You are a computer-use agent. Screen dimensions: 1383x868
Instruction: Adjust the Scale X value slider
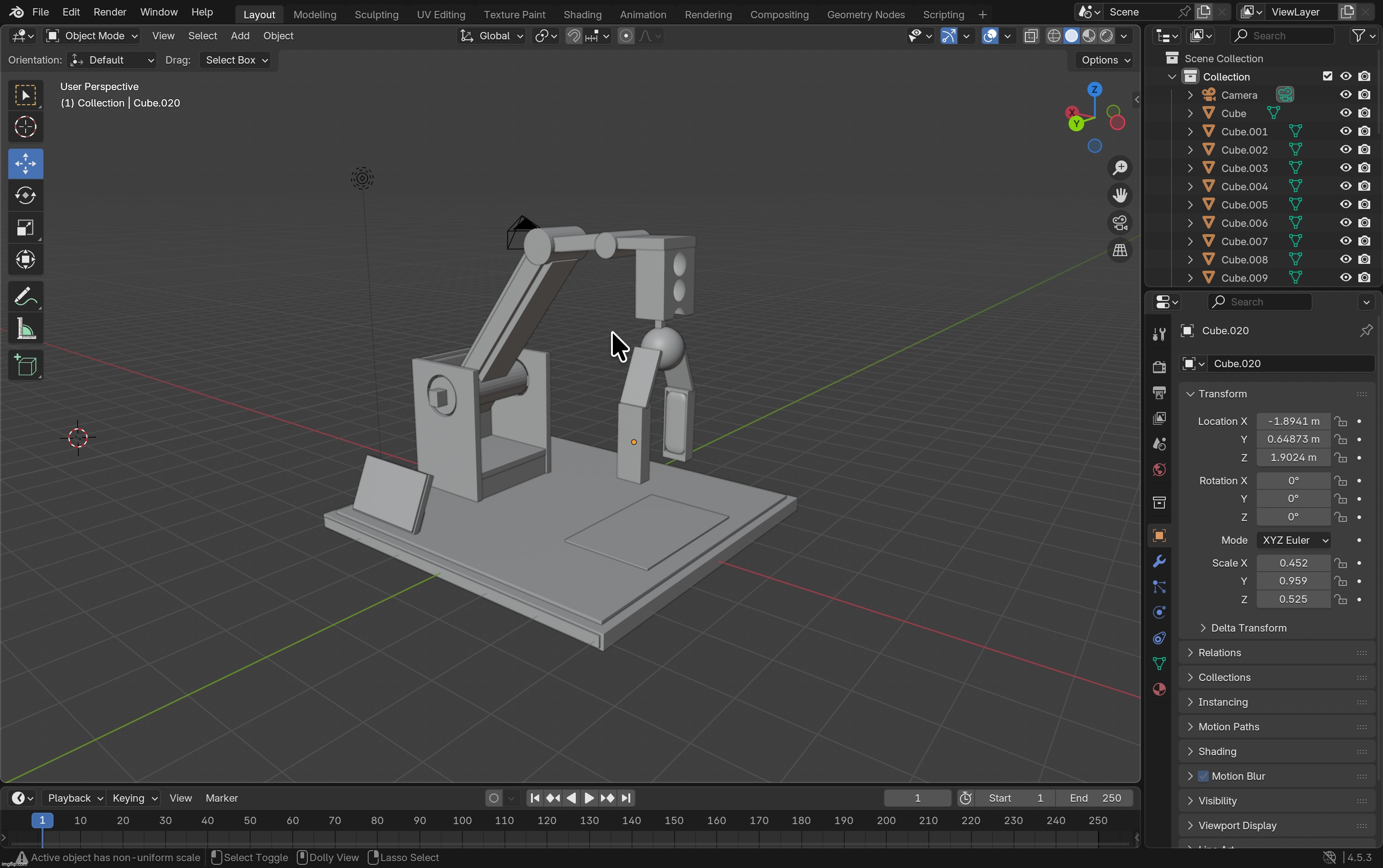point(1293,563)
